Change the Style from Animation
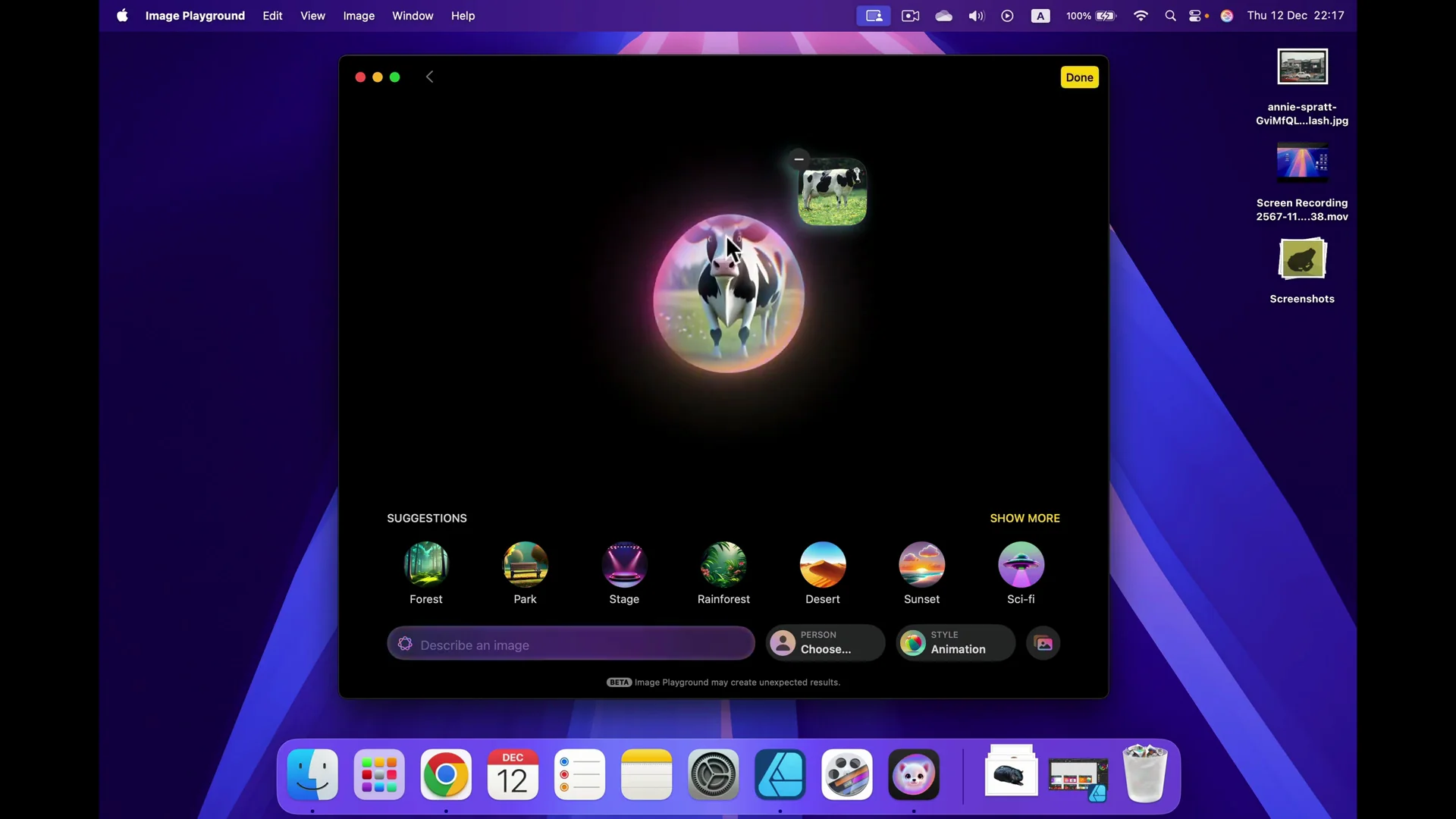This screenshot has height=819, width=1456. coord(954,643)
